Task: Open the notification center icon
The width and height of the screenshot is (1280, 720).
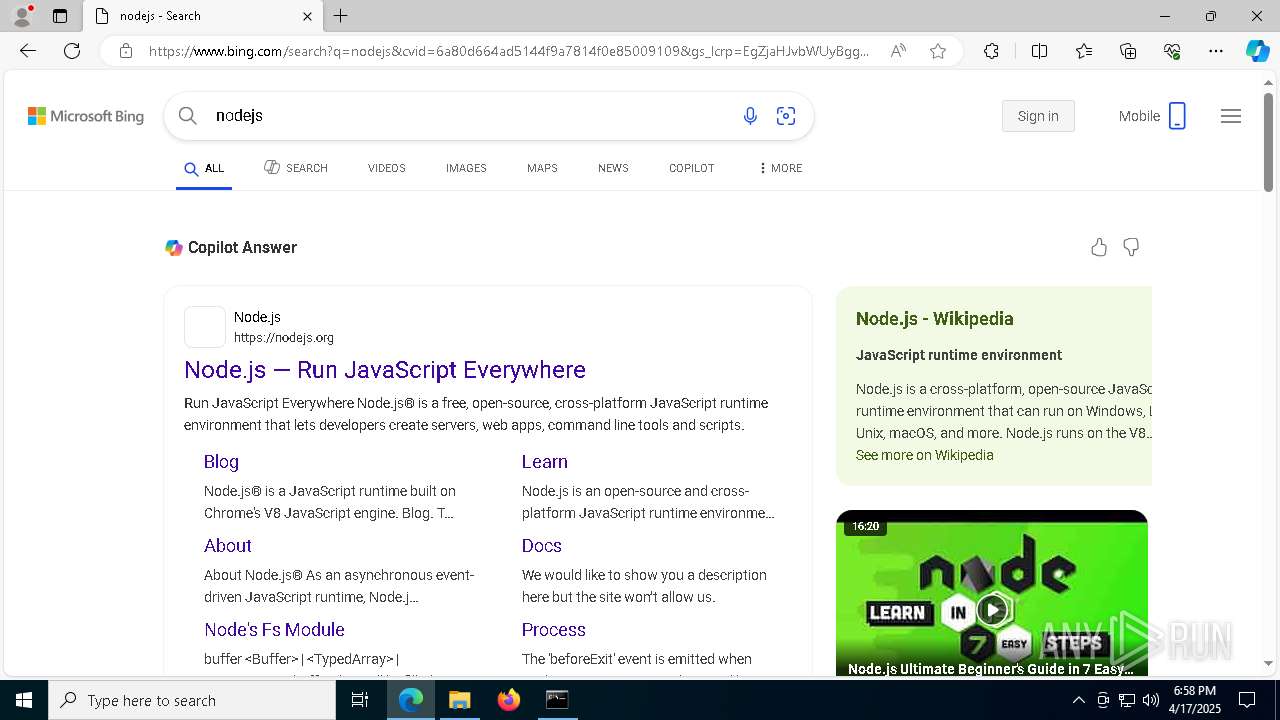Action: click(1247, 700)
